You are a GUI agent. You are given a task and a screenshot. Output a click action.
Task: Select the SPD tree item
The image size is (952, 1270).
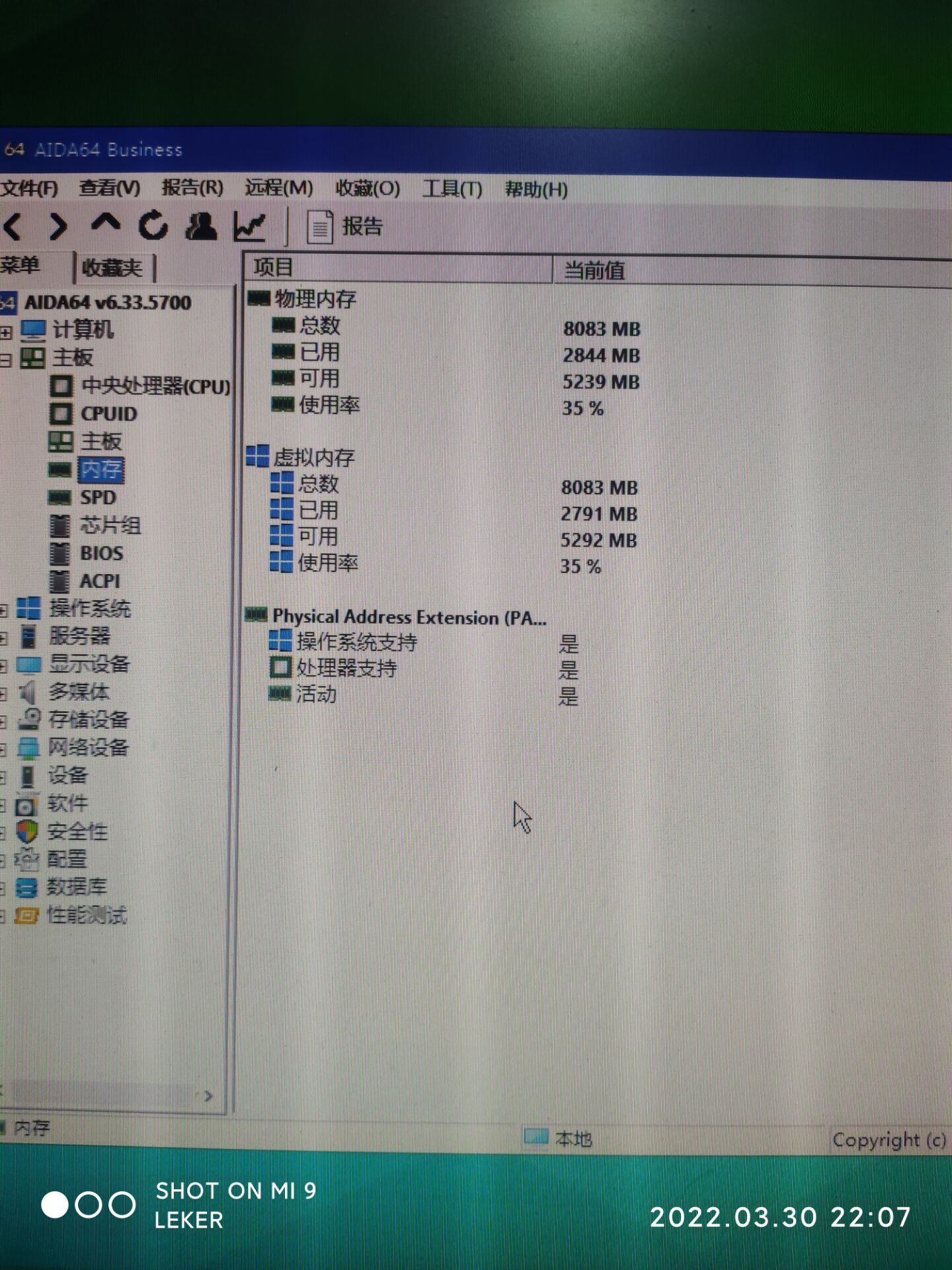[x=98, y=497]
